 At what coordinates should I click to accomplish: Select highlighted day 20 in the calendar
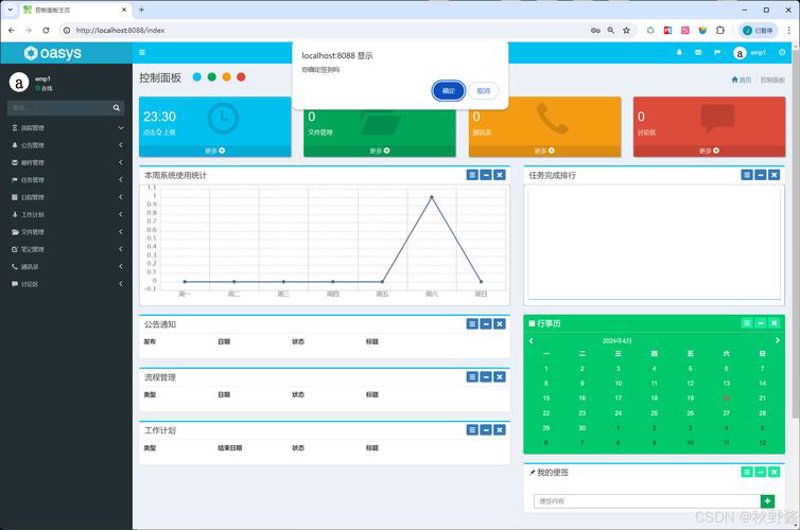pyautogui.click(x=727, y=398)
